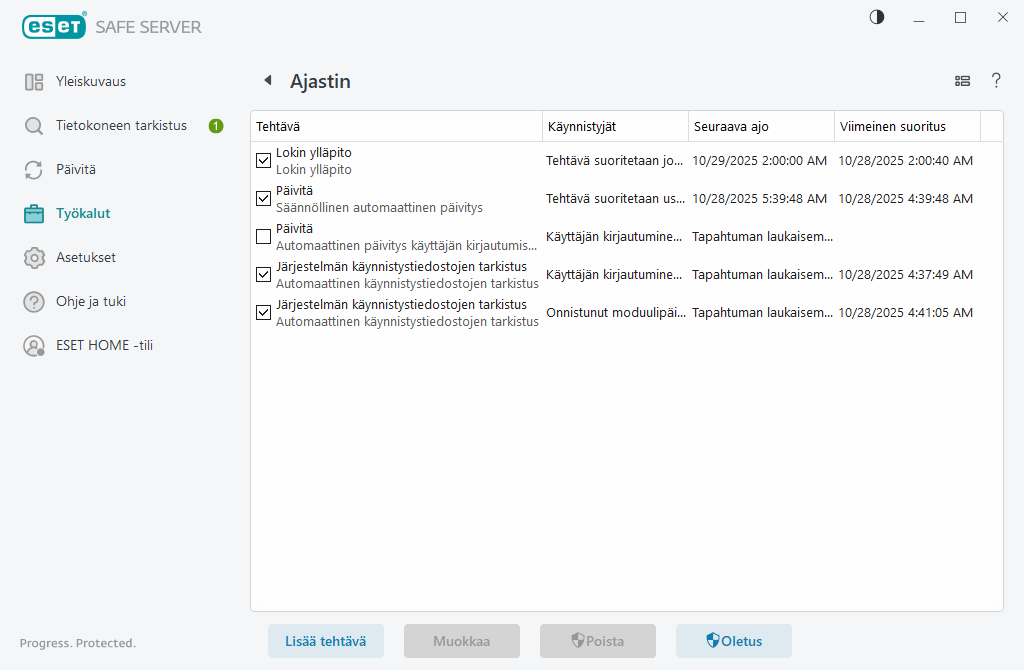Open Asetukset gear icon
1024x670 pixels.
(34, 257)
